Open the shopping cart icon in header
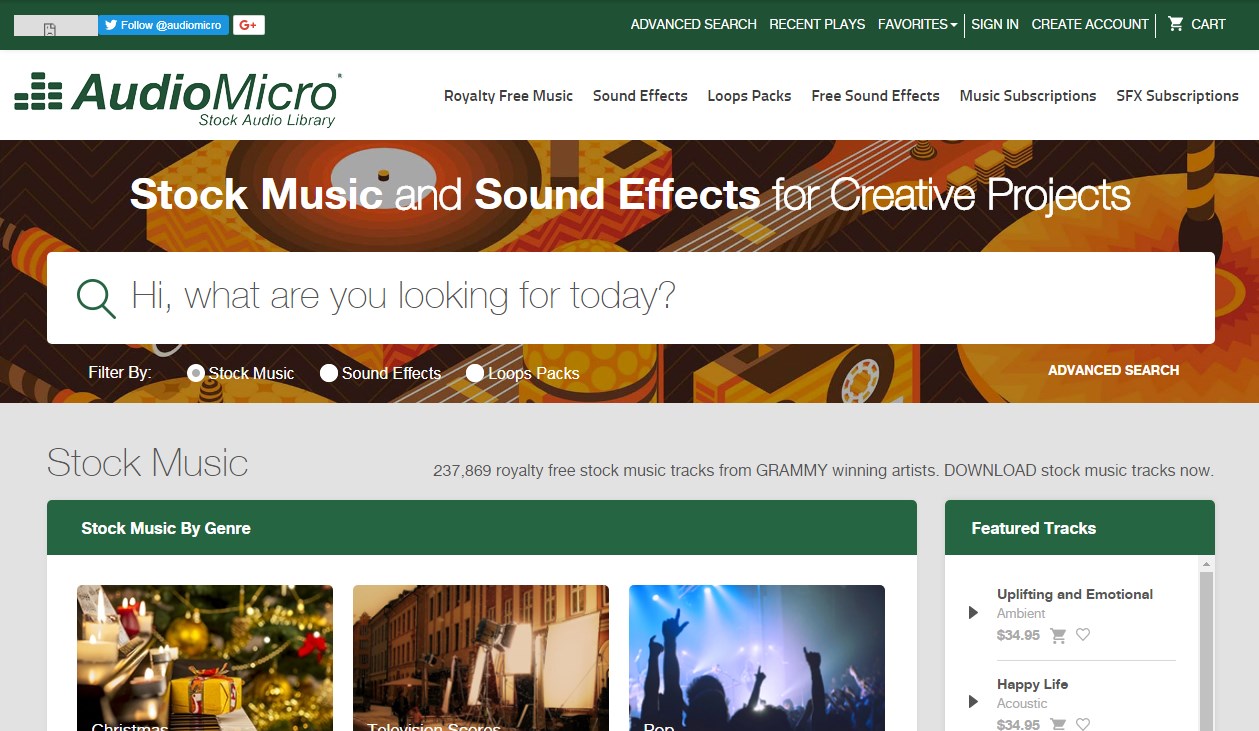 pyautogui.click(x=1176, y=24)
